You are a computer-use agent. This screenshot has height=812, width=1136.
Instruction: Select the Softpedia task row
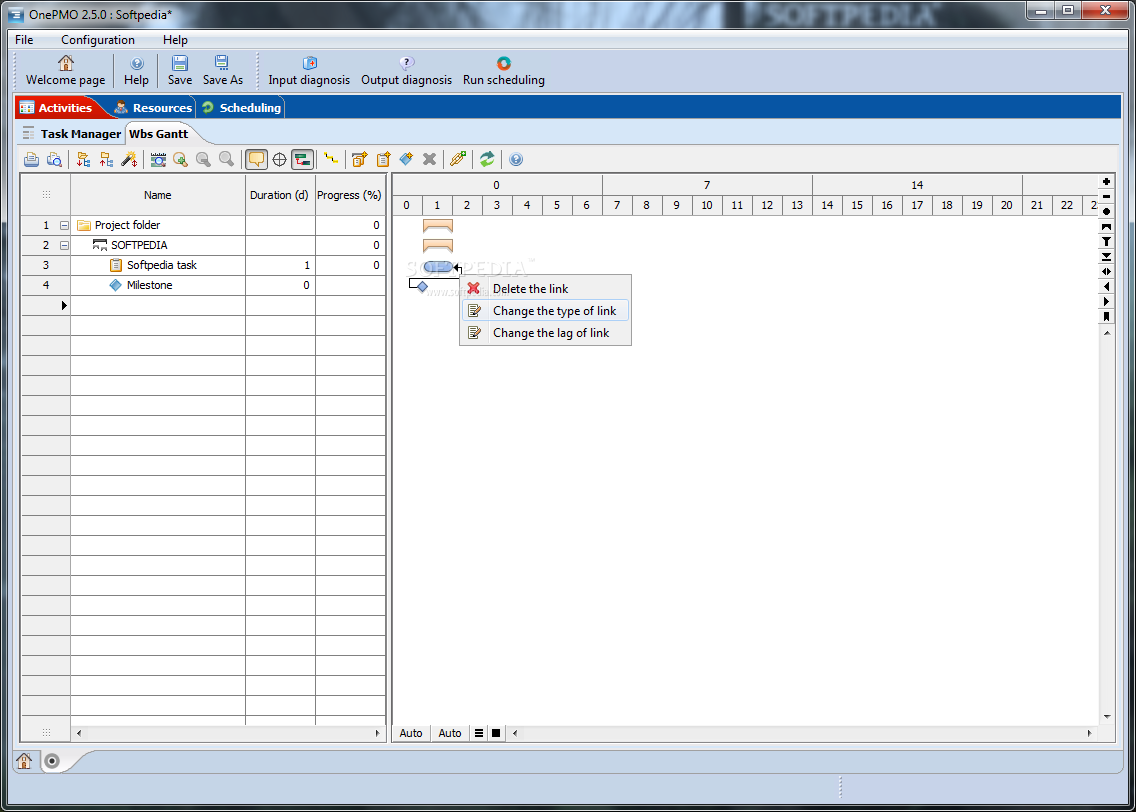pyautogui.click(x=203, y=265)
